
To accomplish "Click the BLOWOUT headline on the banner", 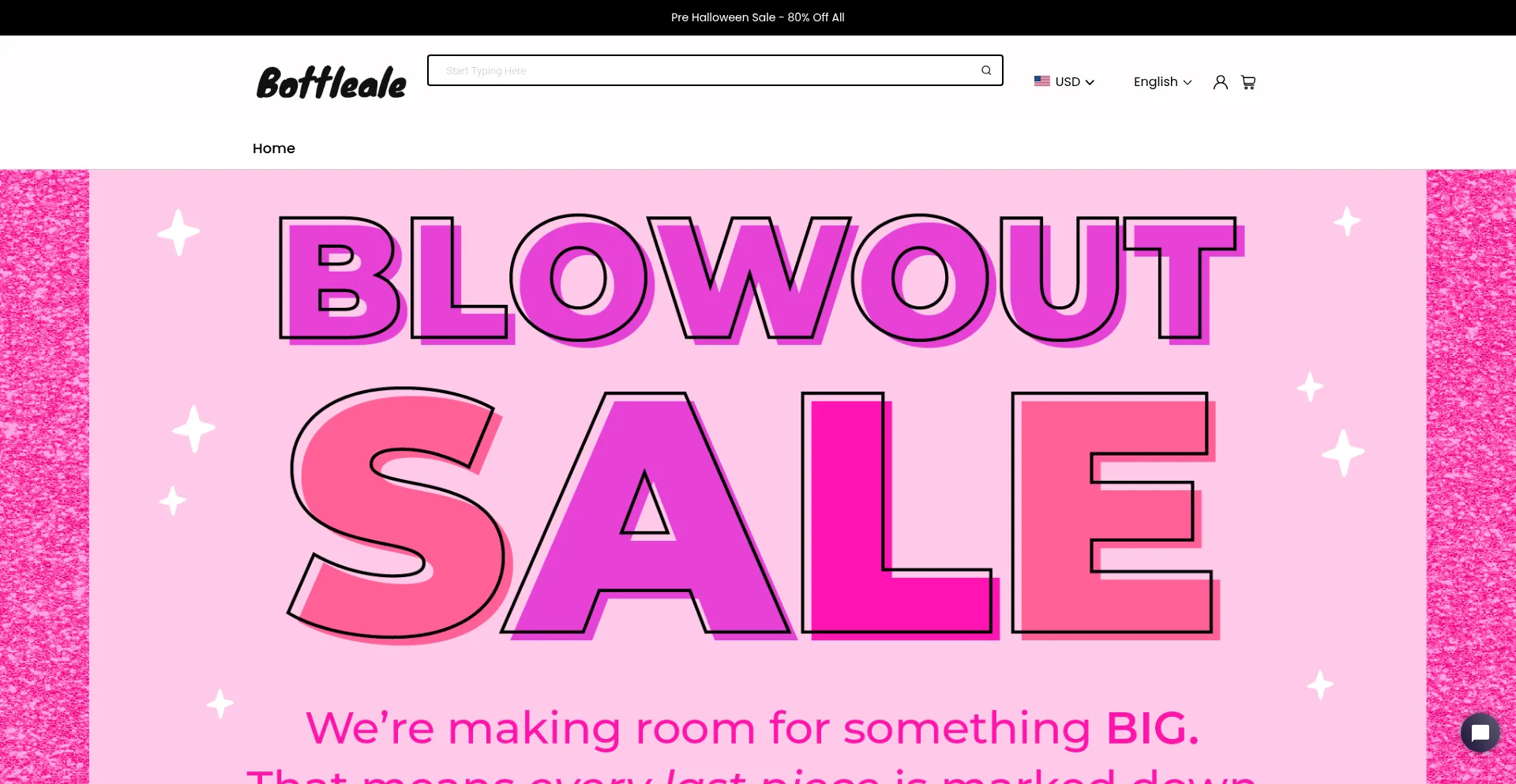I will point(760,280).
